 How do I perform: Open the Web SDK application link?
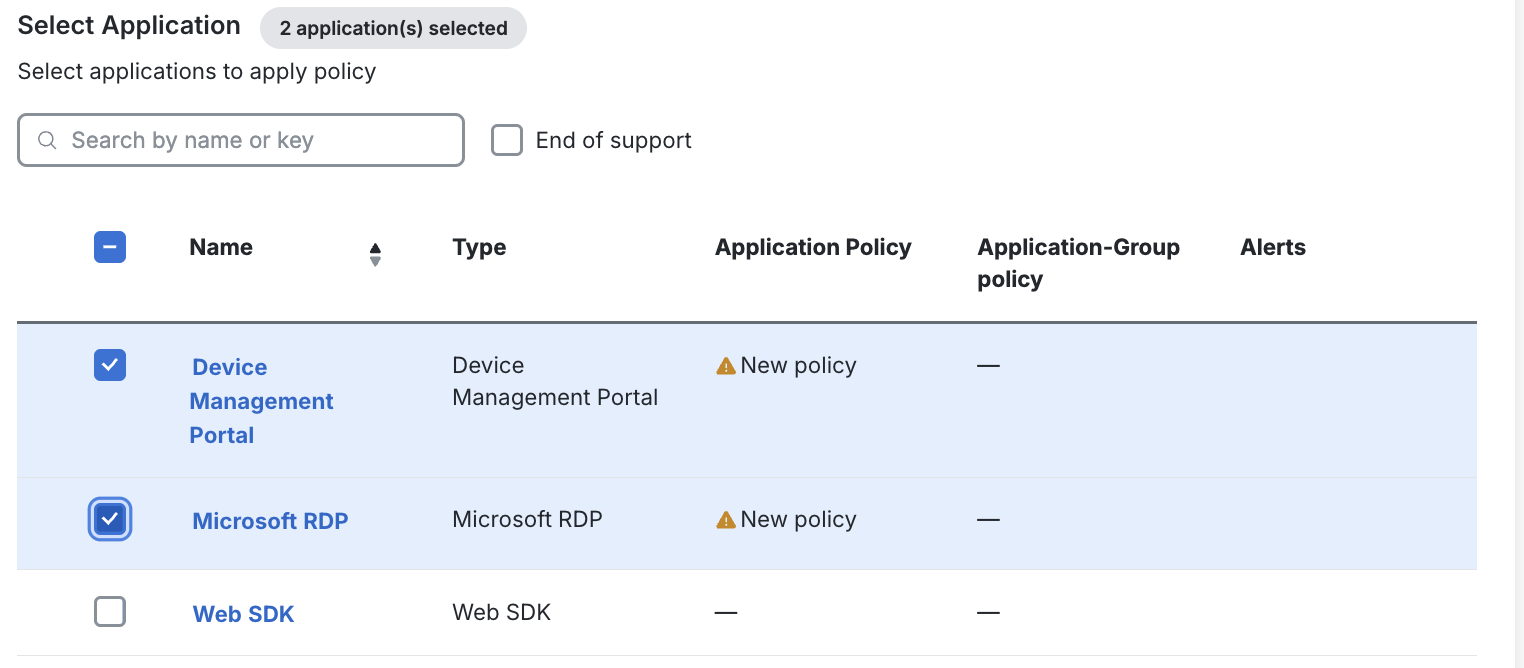click(x=243, y=612)
